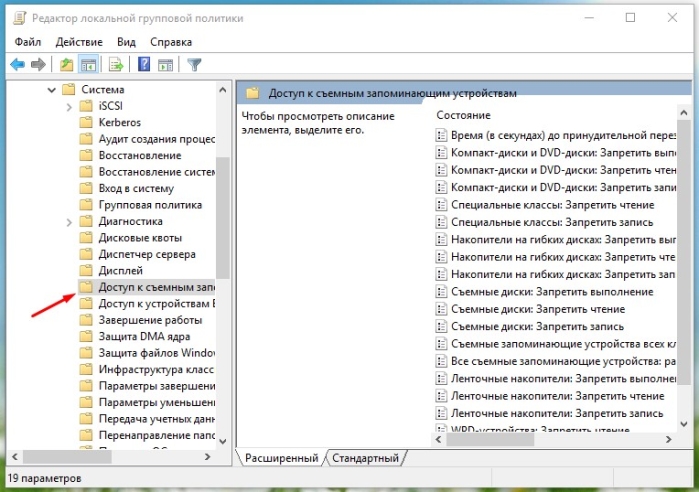699x492 pixels.
Task: Expand the iSCSI folder node
Action: click(x=69, y=107)
